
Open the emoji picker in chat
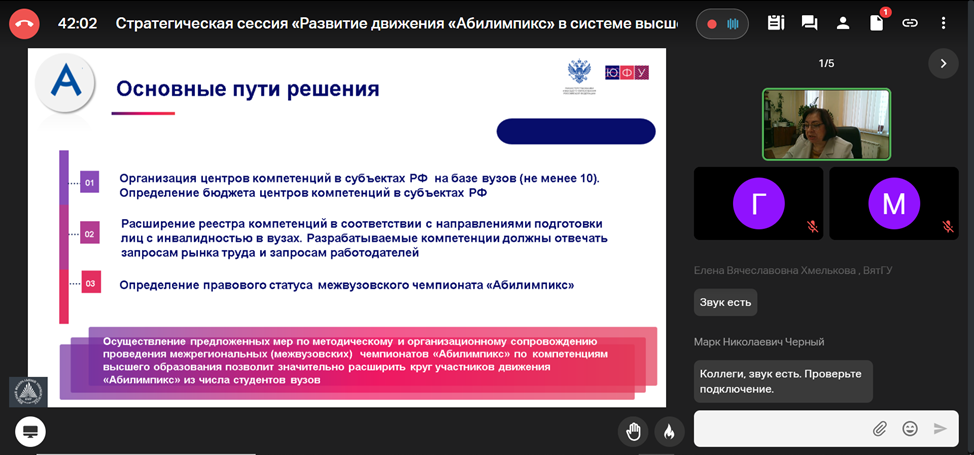click(910, 428)
